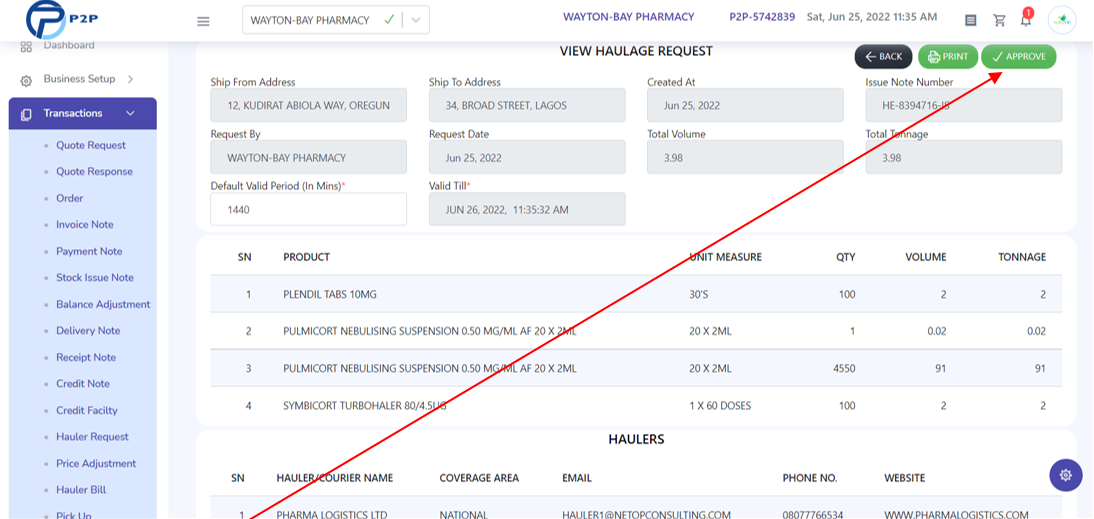Image resolution: width=1094 pixels, height=519 pixels.
Task: Select the SYMBICORT TURBOHALER 80/4.5UG row
Action: click(636, 405)
